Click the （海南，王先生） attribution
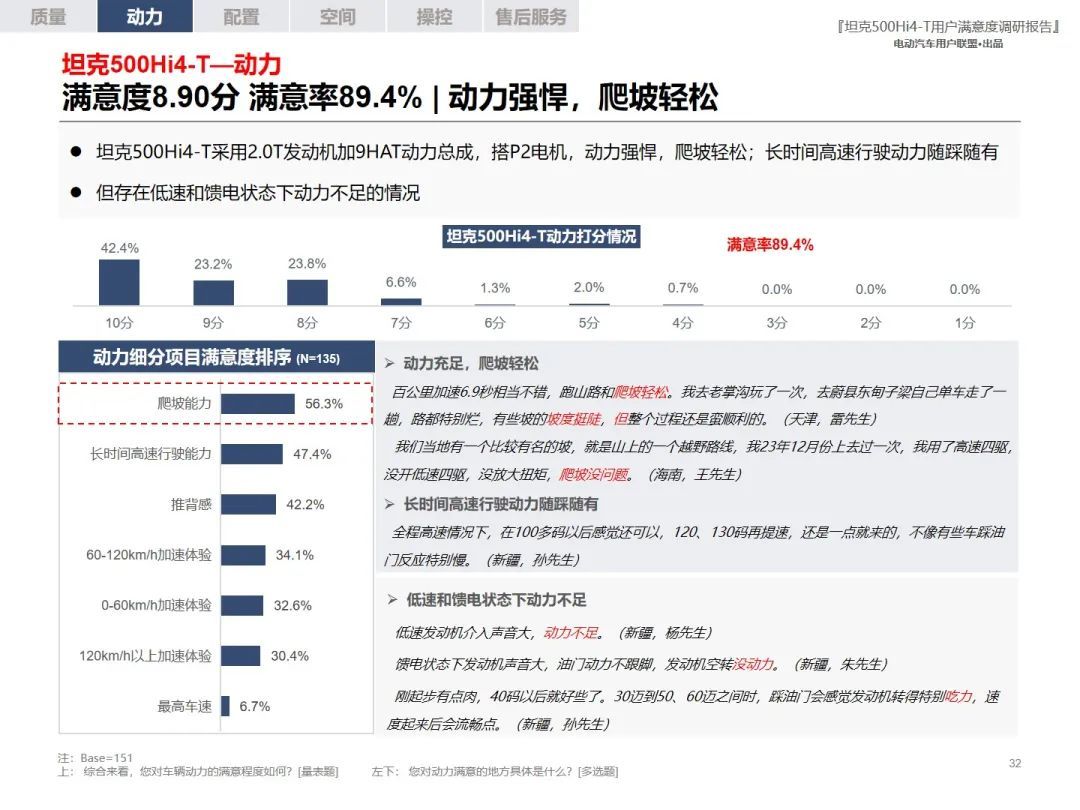The image size is (1080, 810). tap(694, 474)
